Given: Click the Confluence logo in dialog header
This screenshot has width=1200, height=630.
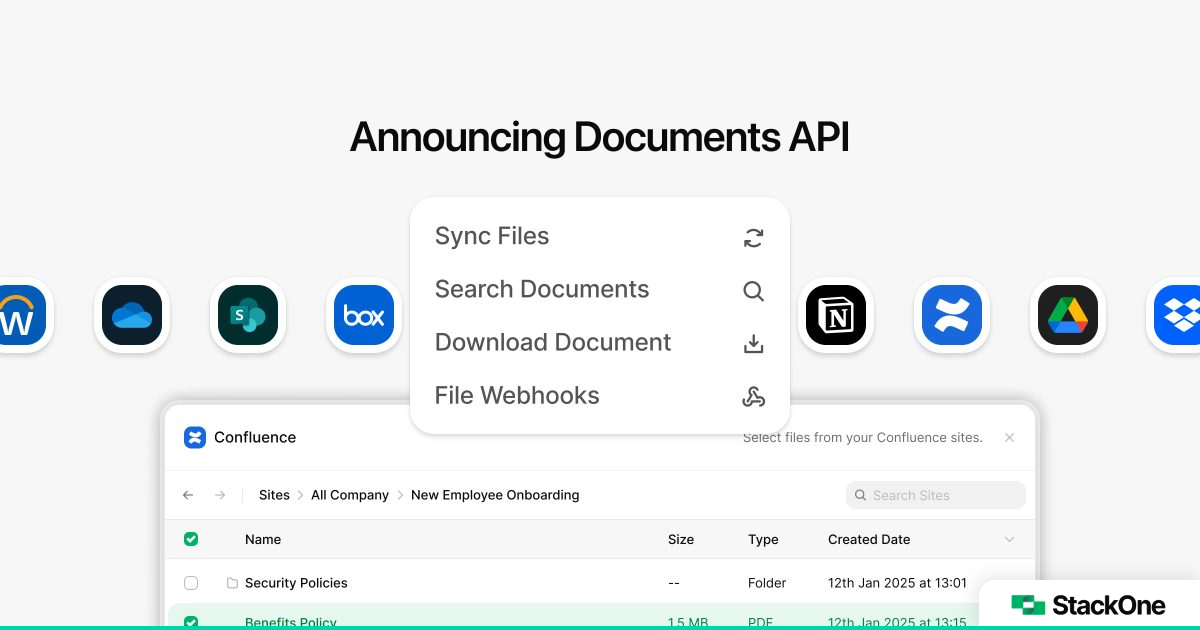Looking at the screenshot, I should tap(195, 437).
